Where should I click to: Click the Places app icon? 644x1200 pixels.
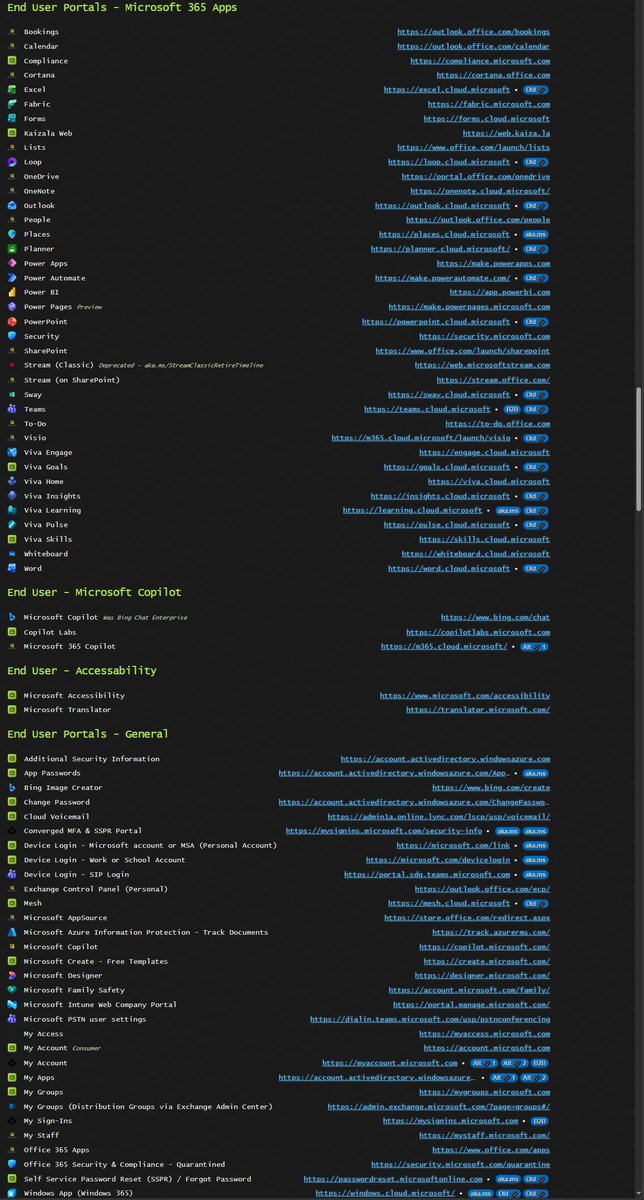(x=12, y=235)
